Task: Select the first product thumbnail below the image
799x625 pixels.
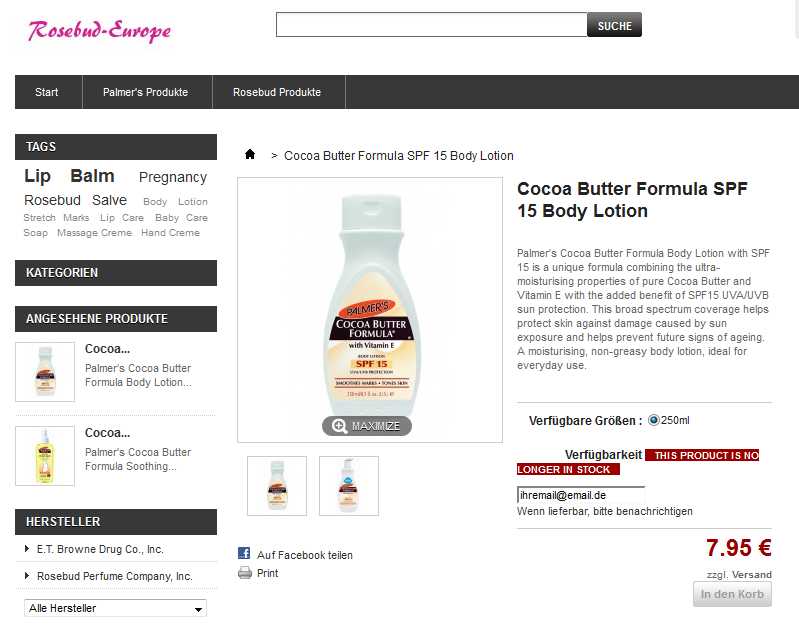Action: (x=277, y=486)
